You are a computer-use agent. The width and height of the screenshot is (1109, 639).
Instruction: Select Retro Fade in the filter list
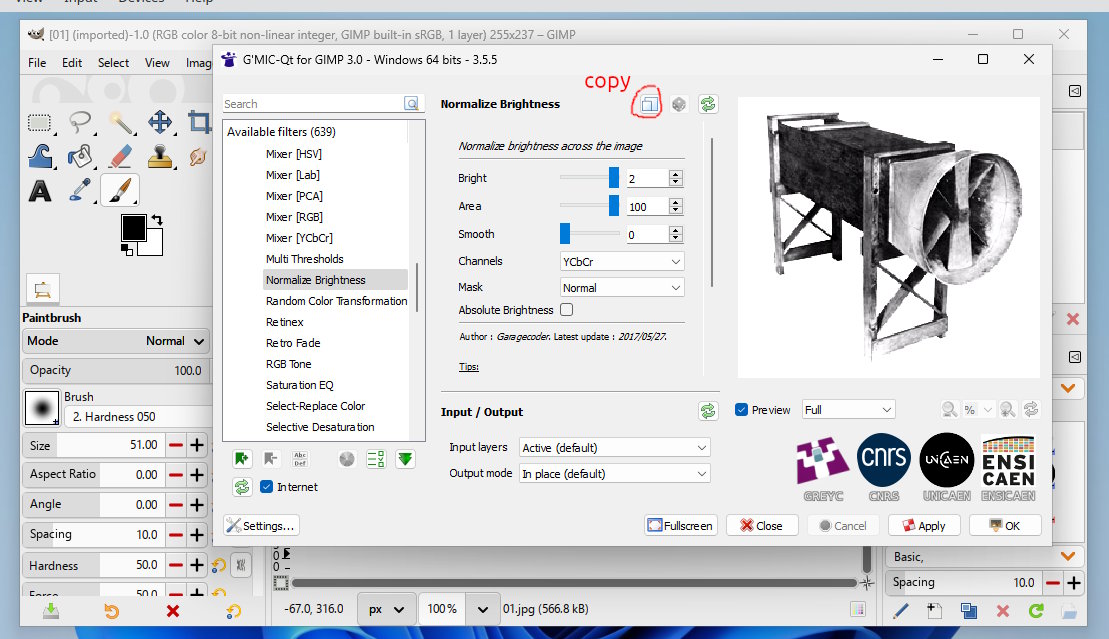point(293,343)
